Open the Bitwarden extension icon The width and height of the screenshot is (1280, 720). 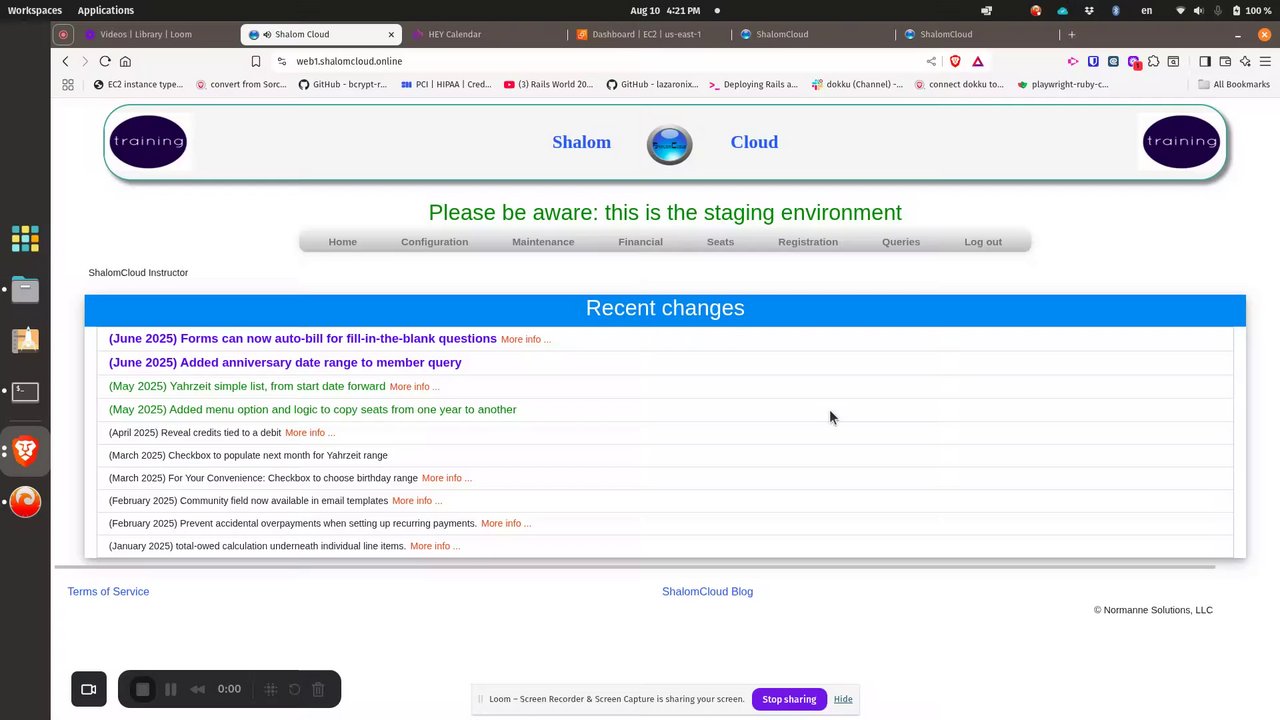click(x=1093, y=61)
